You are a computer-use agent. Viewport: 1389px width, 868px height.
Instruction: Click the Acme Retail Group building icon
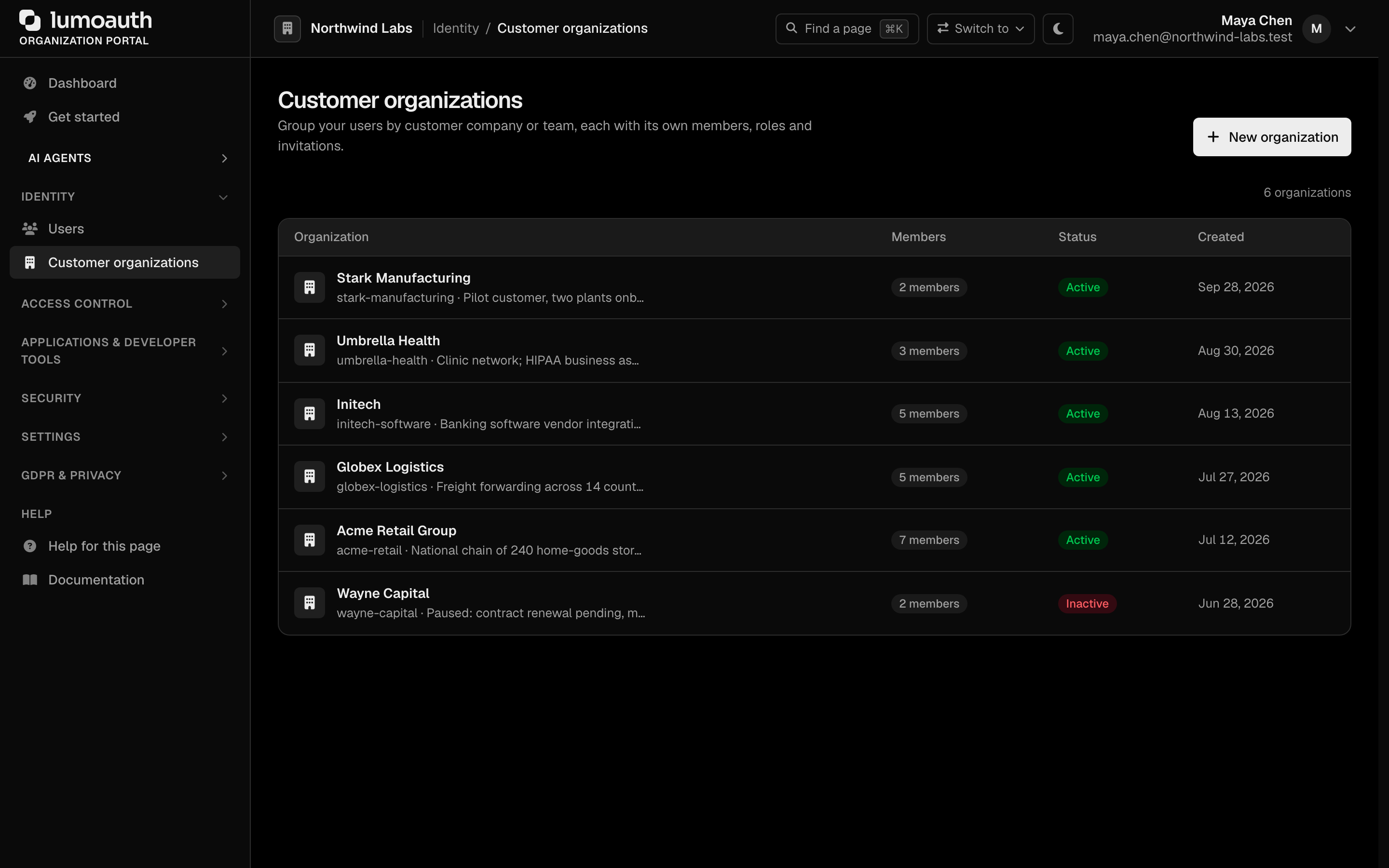pos(310,540)
